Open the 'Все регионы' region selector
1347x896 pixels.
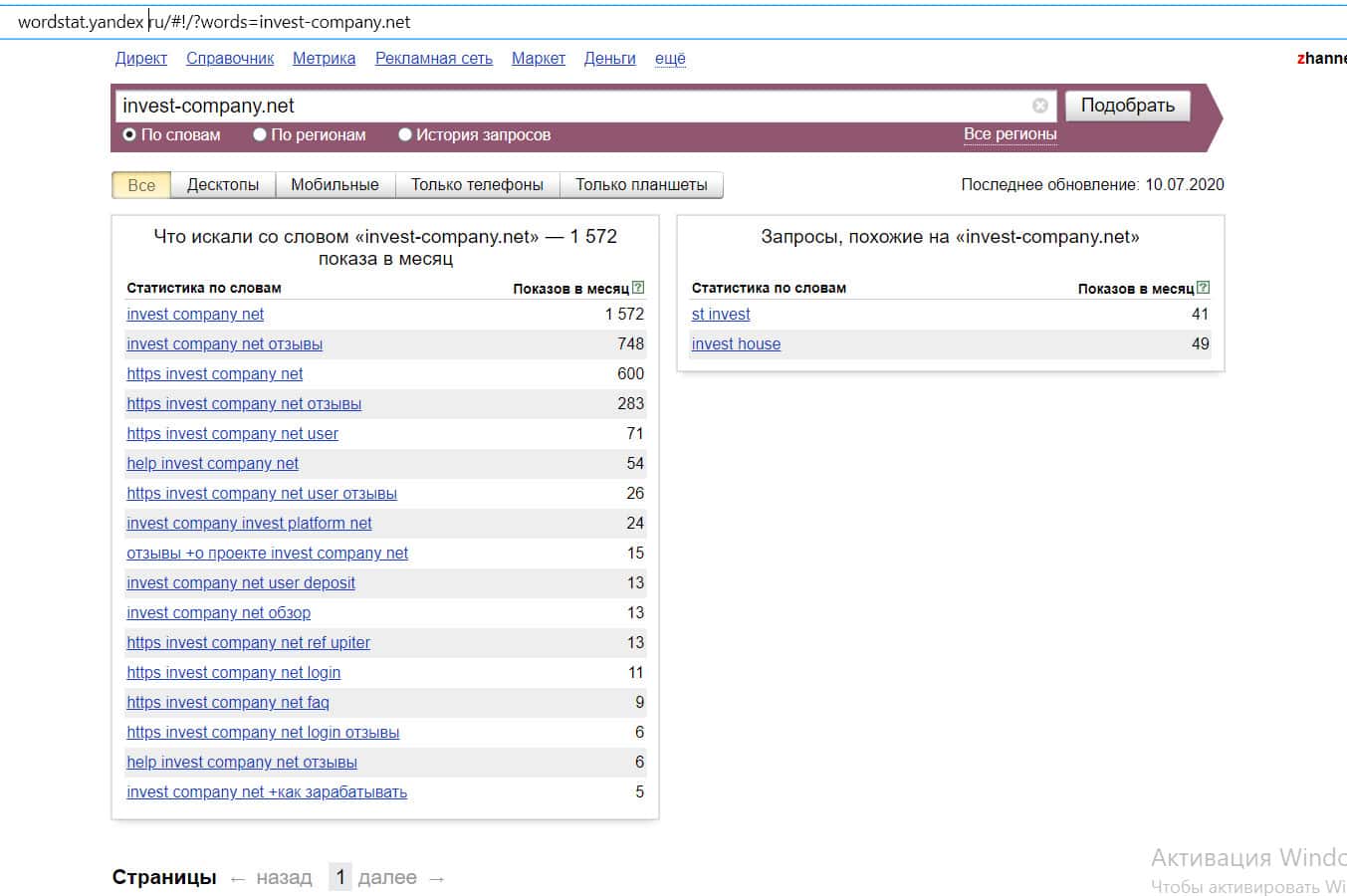coord(1010,134)
